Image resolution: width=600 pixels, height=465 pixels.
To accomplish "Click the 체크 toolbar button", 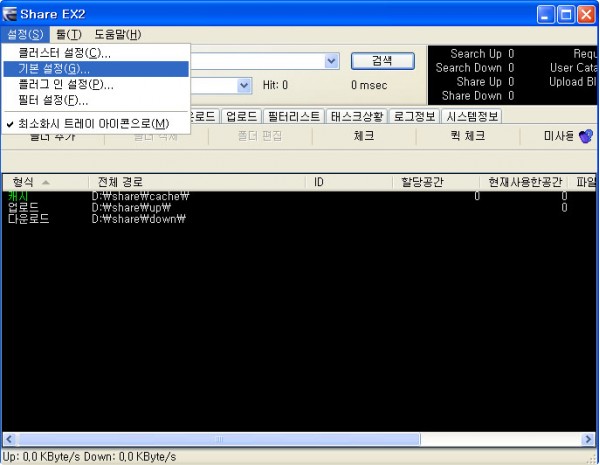I will [364, 136].
